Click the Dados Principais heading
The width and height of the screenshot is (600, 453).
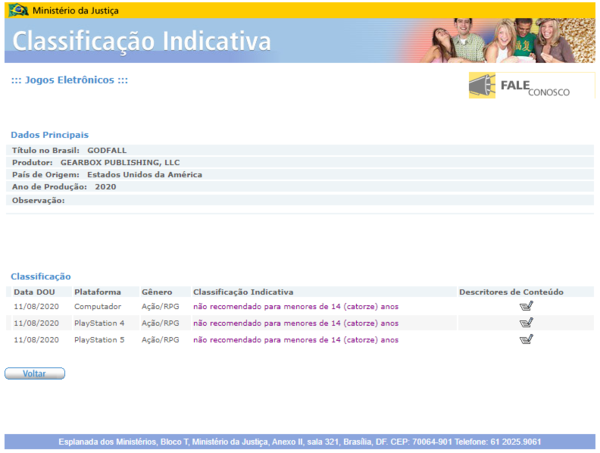(x=49, y=134)
